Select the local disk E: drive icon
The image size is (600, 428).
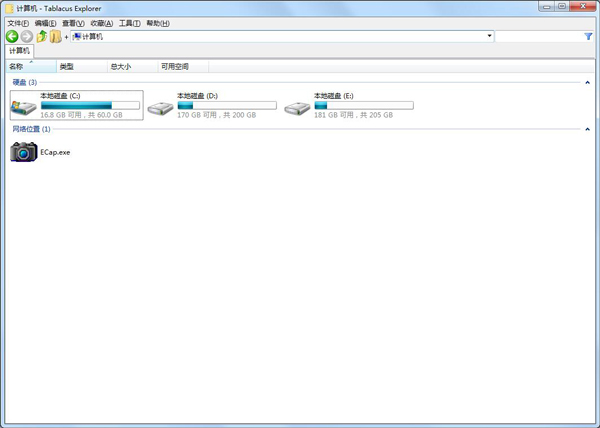297,106
